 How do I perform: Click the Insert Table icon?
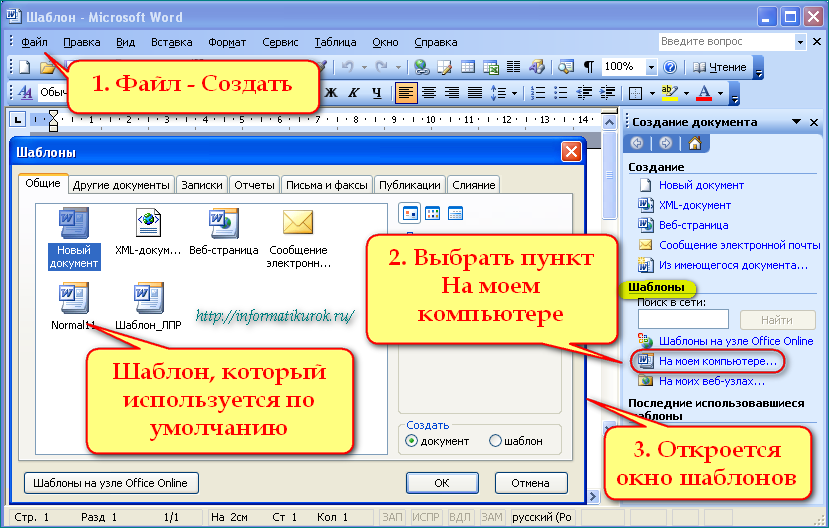467,67
